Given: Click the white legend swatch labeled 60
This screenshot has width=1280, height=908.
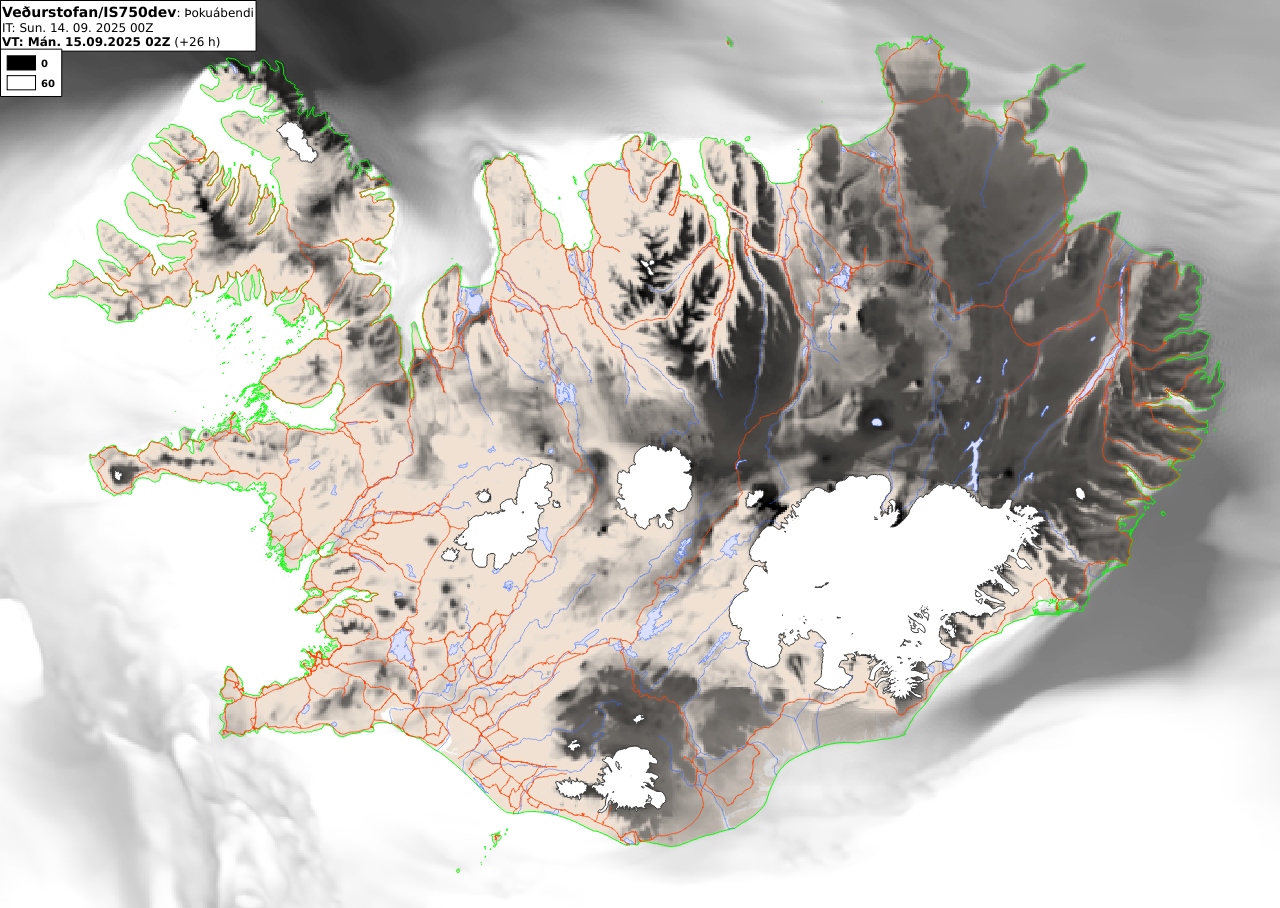Looking at the screenshot, I should pyautogui.click(x=20, y=83).
